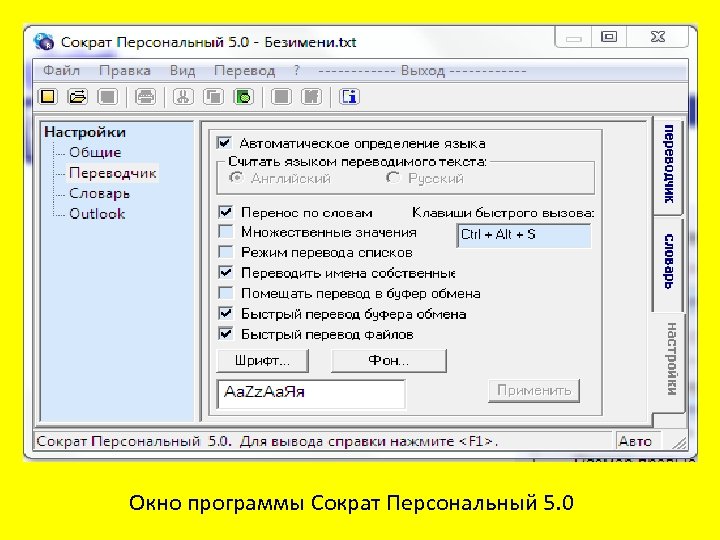
Task: Toggle Быстрый перевод файлов checkbox
Action: (225, 333)
